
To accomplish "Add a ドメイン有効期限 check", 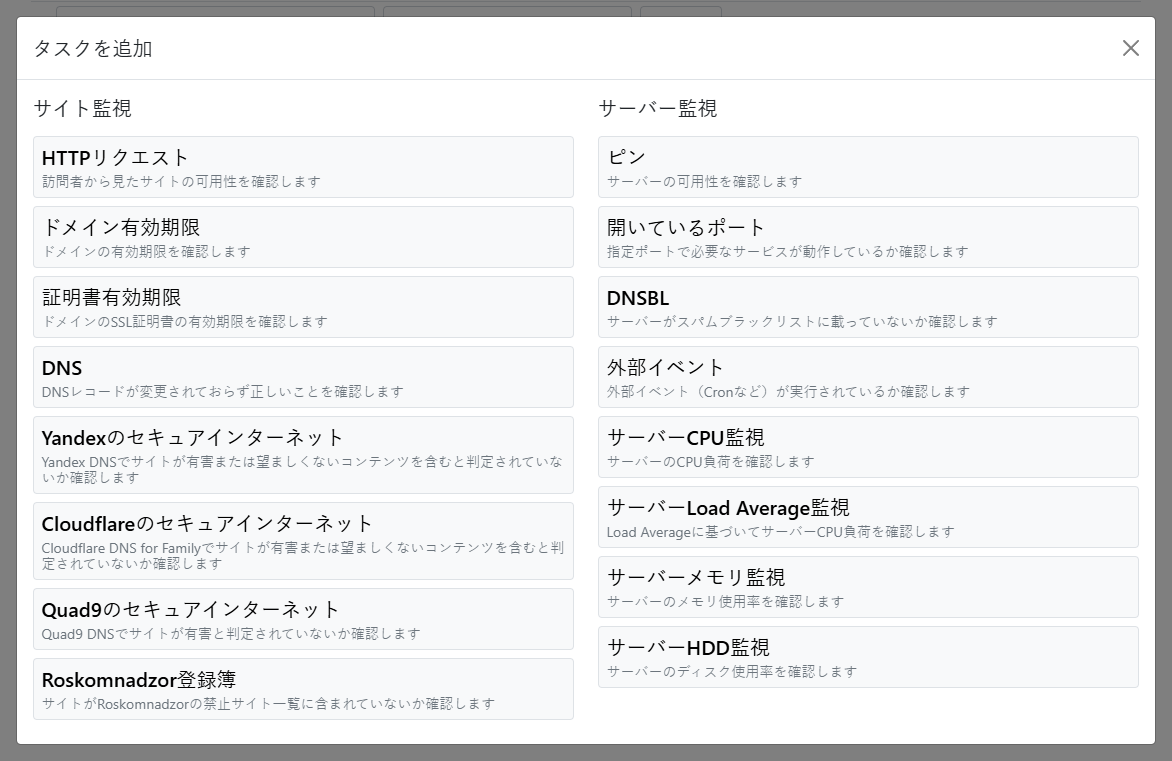I will click(x=303, y=237).
